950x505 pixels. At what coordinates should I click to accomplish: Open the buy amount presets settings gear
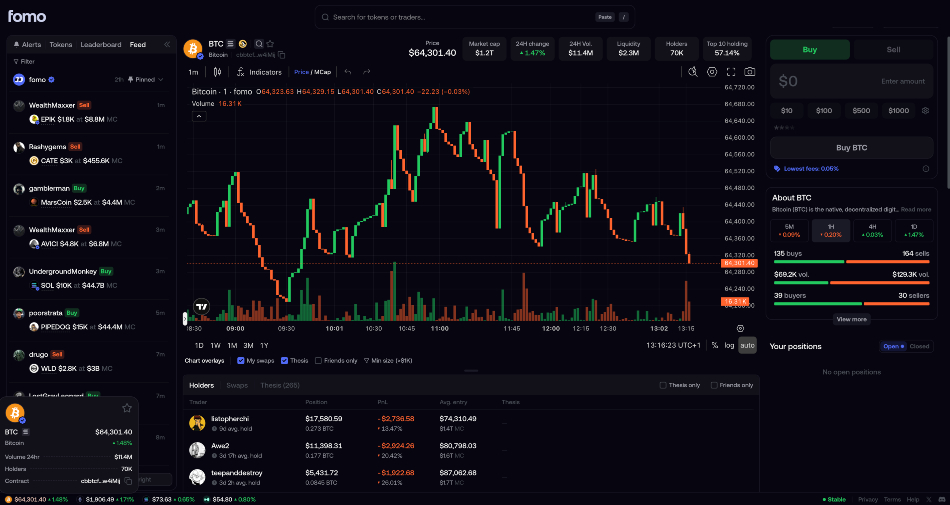coord(925,111)
